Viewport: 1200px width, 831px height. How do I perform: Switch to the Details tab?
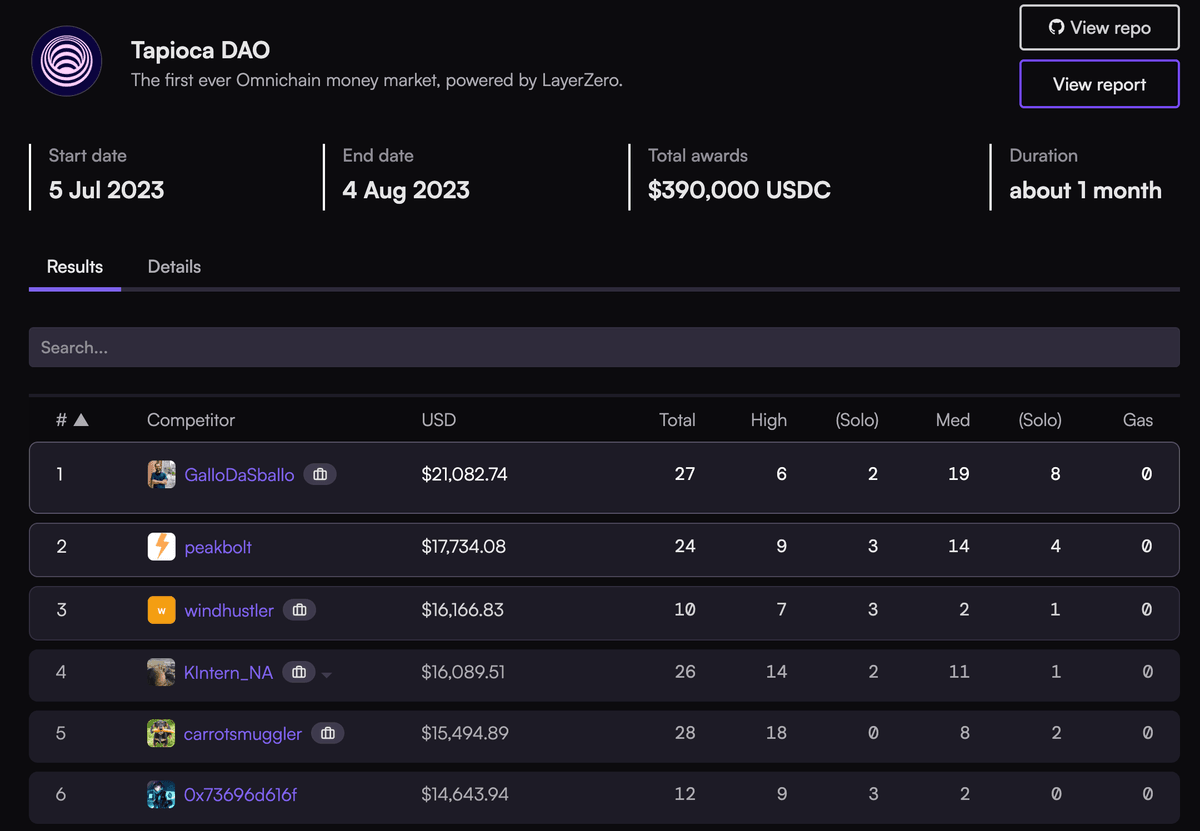tap(174, 267)
